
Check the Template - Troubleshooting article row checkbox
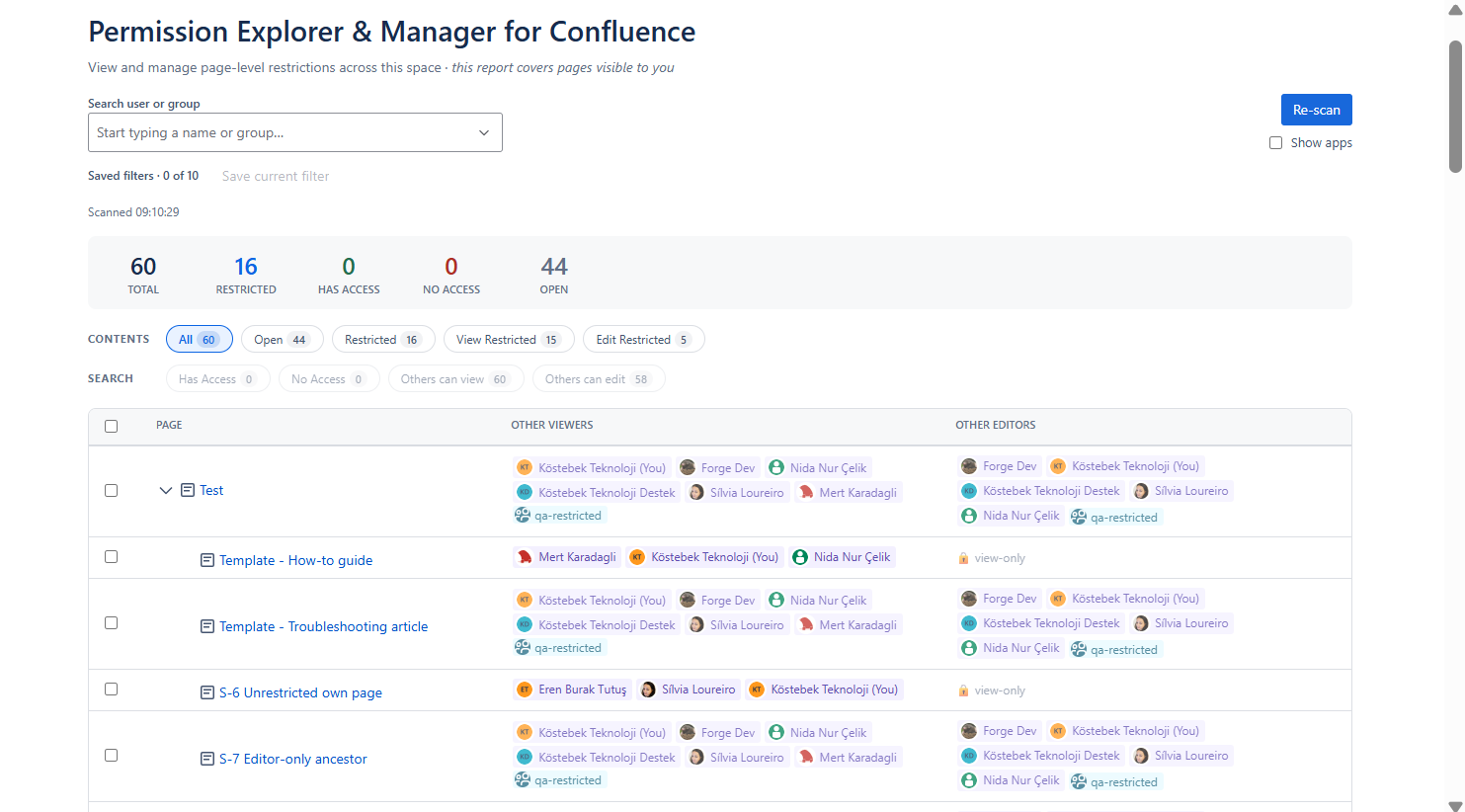coord(111,622)
